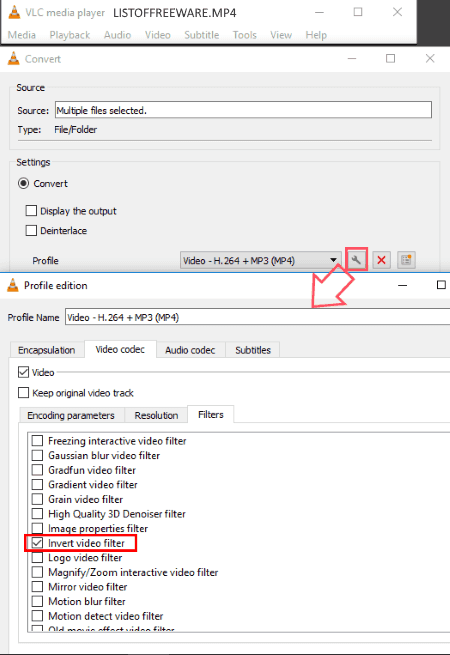Image resolution: width=450 pixels, height=655 pixels.
Task: Minimize the Convert window
Action: click(x=352, y=58)
